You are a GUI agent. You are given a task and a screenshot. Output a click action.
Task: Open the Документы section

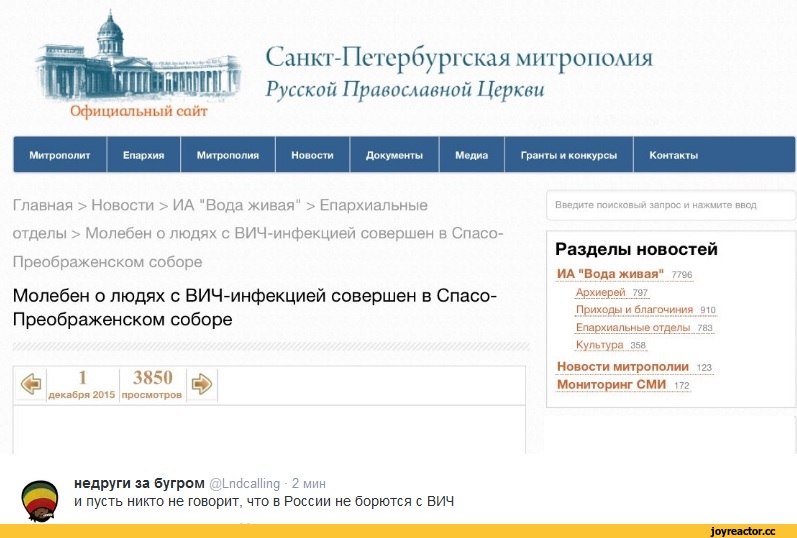tap(396, 155)
